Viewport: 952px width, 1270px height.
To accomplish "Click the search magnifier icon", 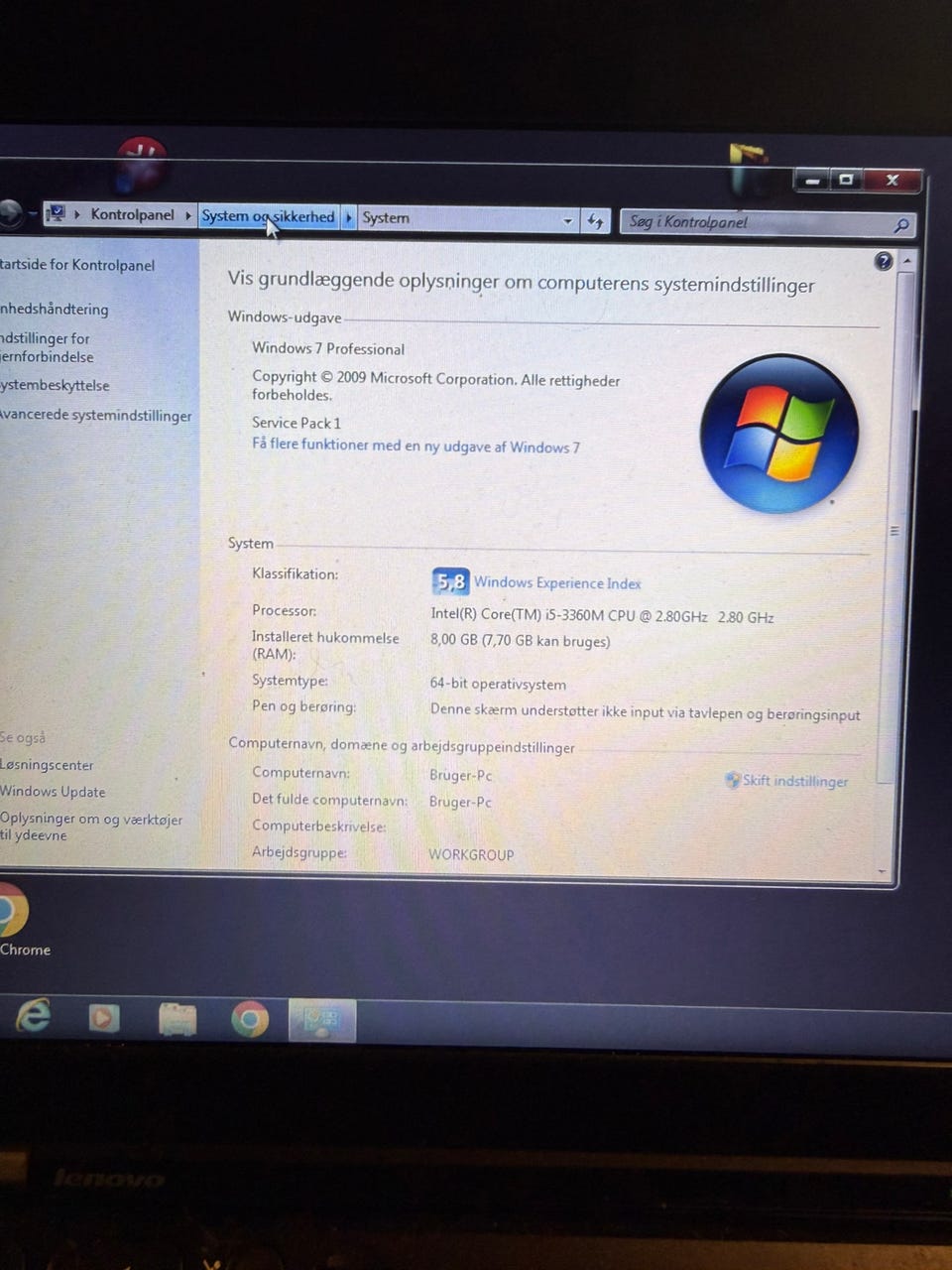I will pyautogui.click(x=900, y=225).
